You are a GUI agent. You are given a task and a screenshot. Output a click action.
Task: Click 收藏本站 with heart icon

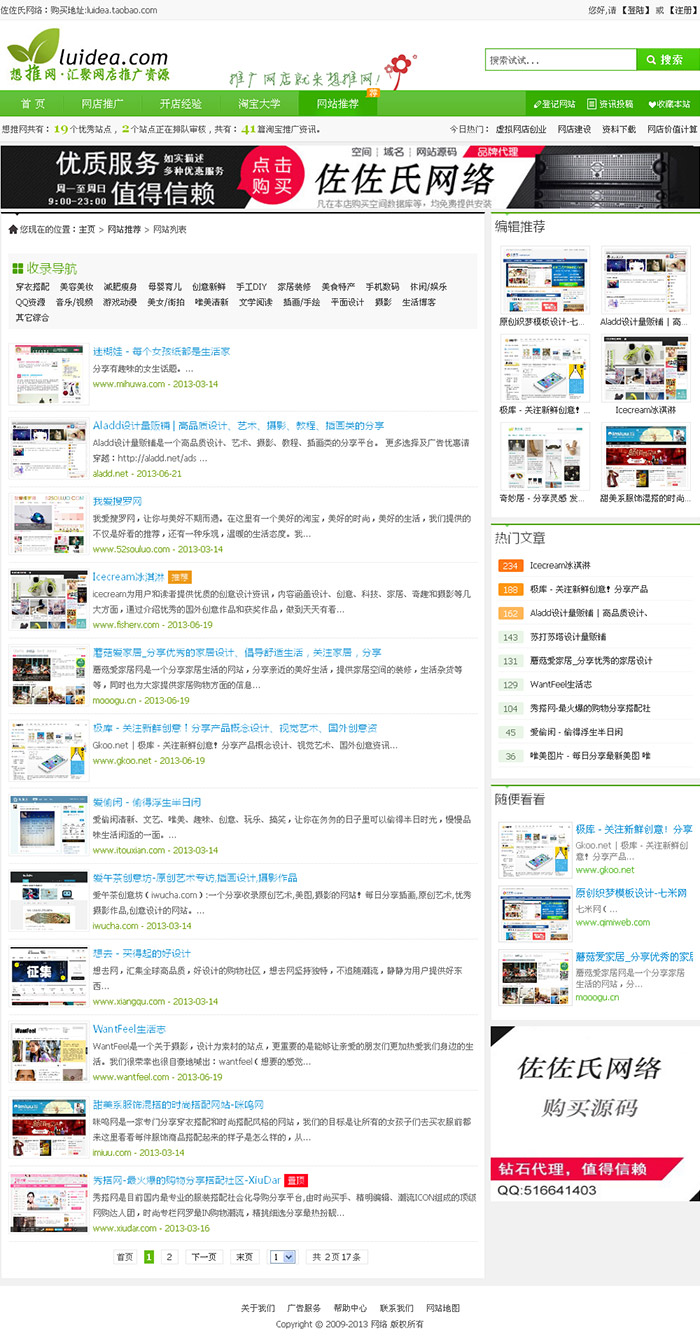click(x=668, y=104)
